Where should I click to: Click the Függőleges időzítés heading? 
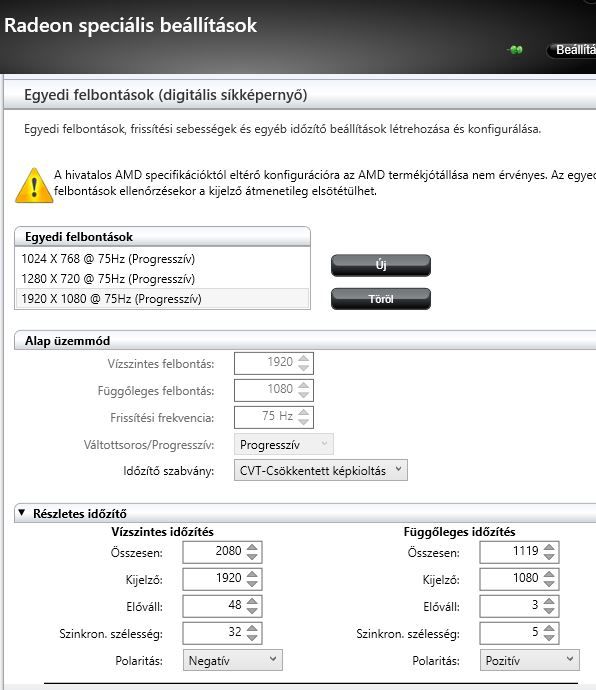(460, 532)
